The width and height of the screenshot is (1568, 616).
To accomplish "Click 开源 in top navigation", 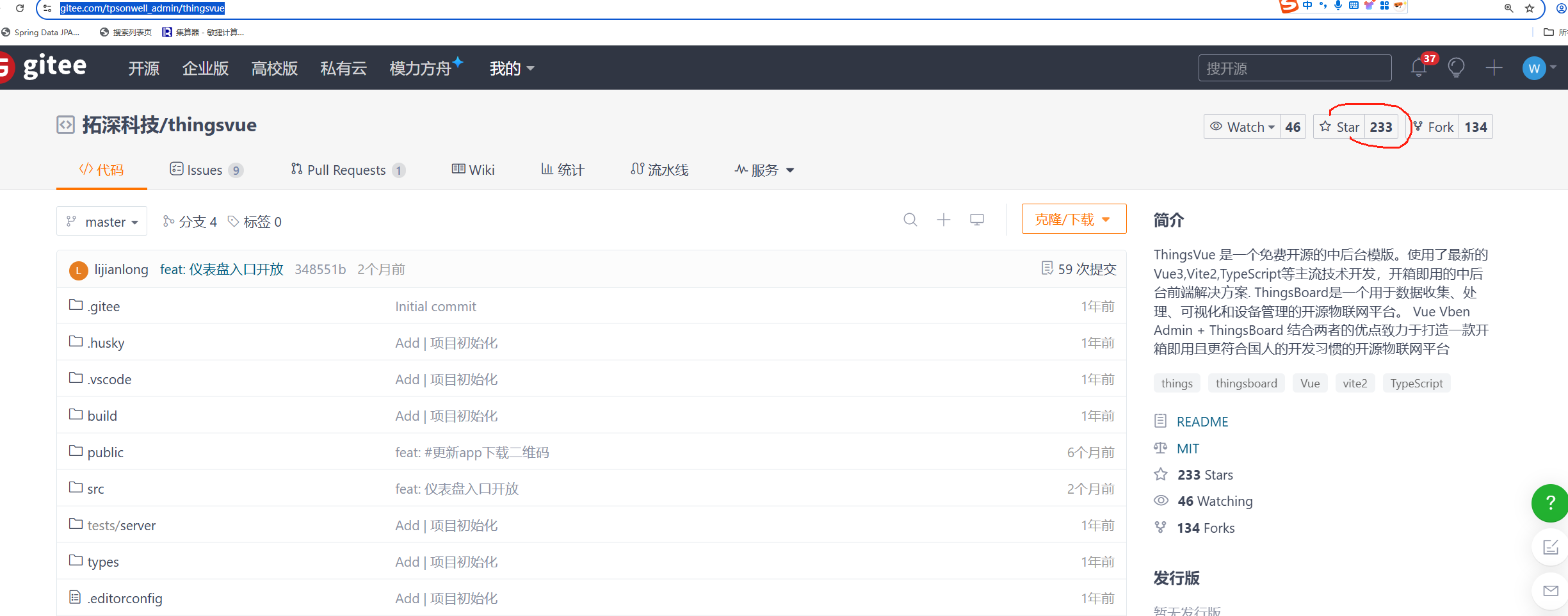I will pyautogui.click(x=143, y=68).
